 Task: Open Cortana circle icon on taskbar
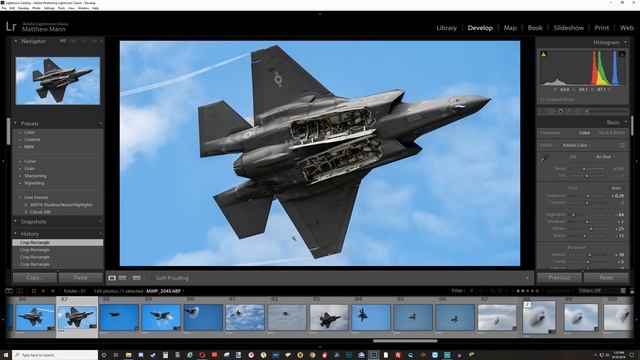click(104, 355)
